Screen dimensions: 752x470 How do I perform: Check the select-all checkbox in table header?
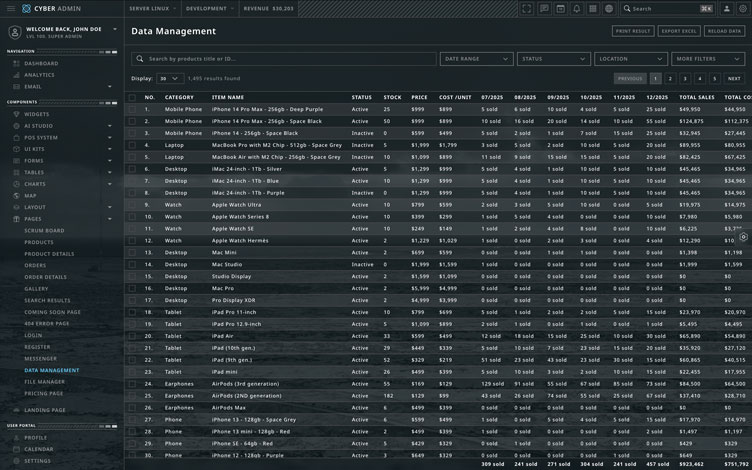132,97
